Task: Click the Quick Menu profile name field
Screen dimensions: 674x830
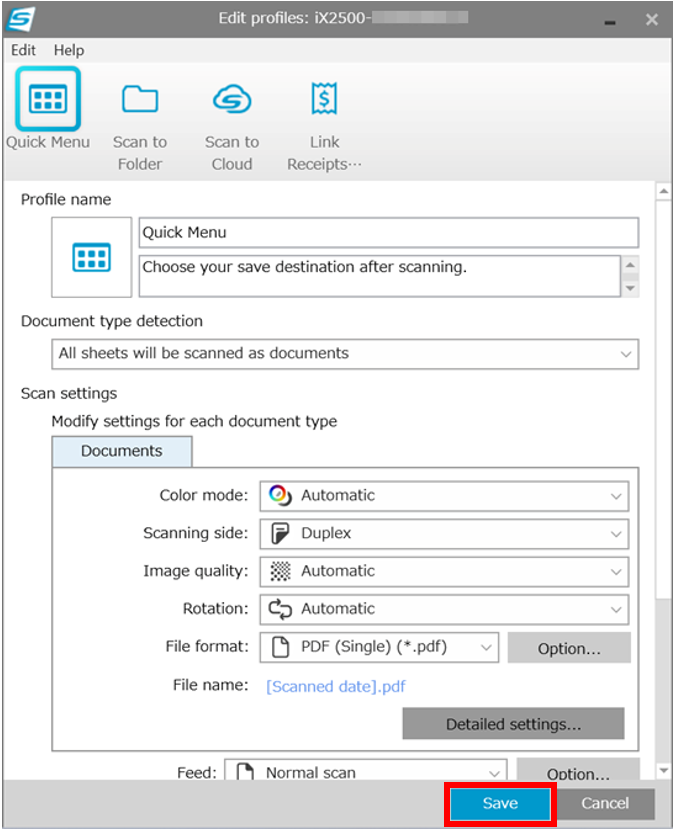Action: click(389, 232)
